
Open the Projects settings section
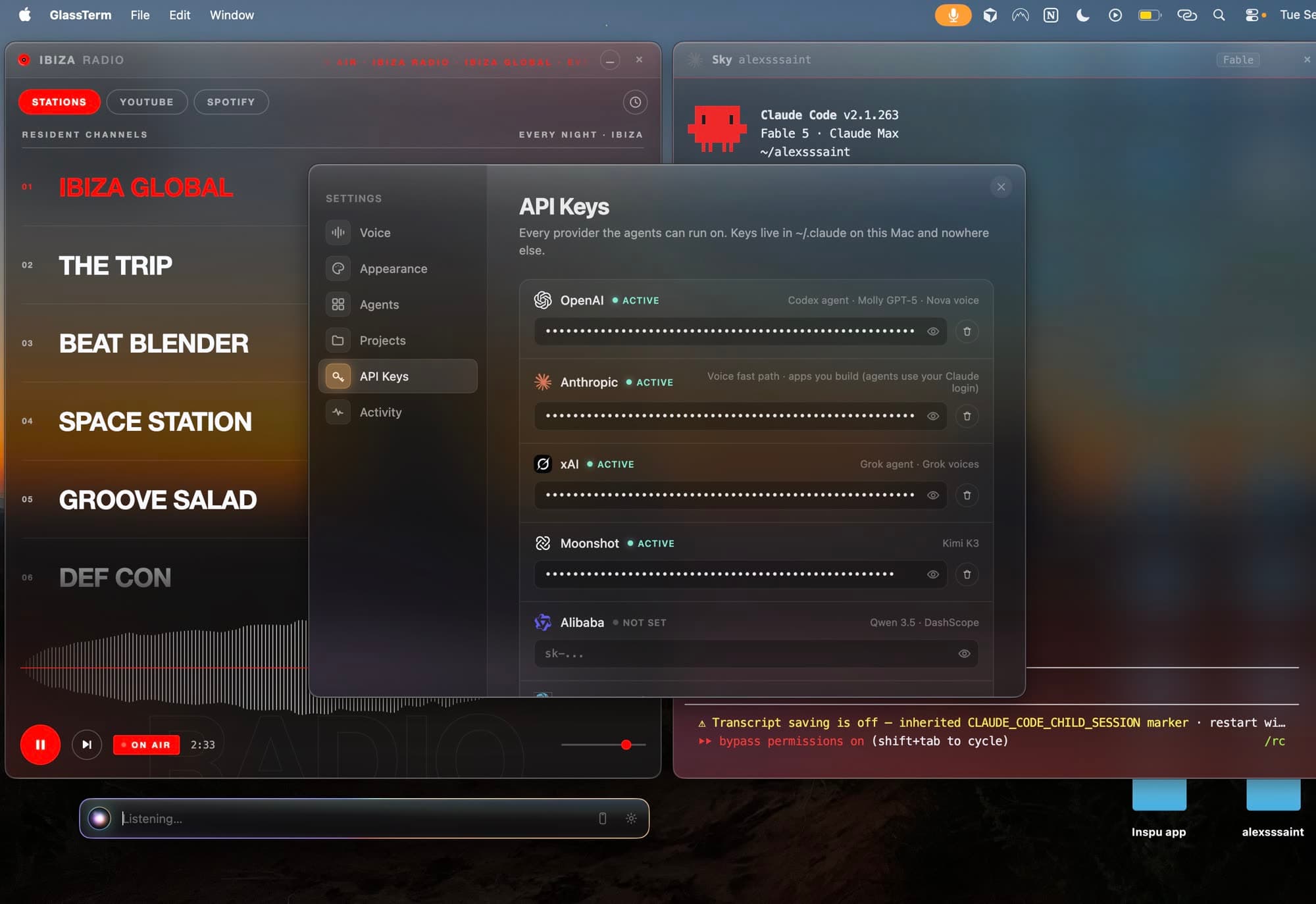pos(397,340)
